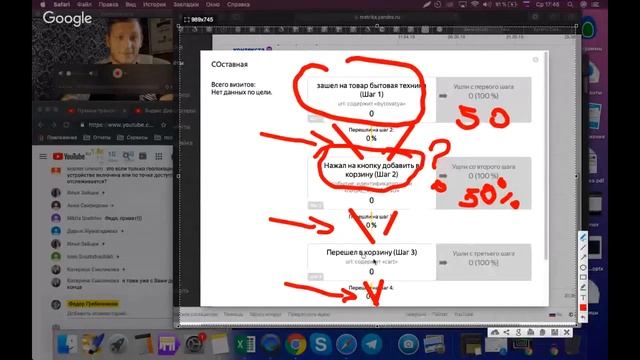The height and width of the screenshot is (360, 640).
Task: Open the Файл menu
Action: click(84, 4)
